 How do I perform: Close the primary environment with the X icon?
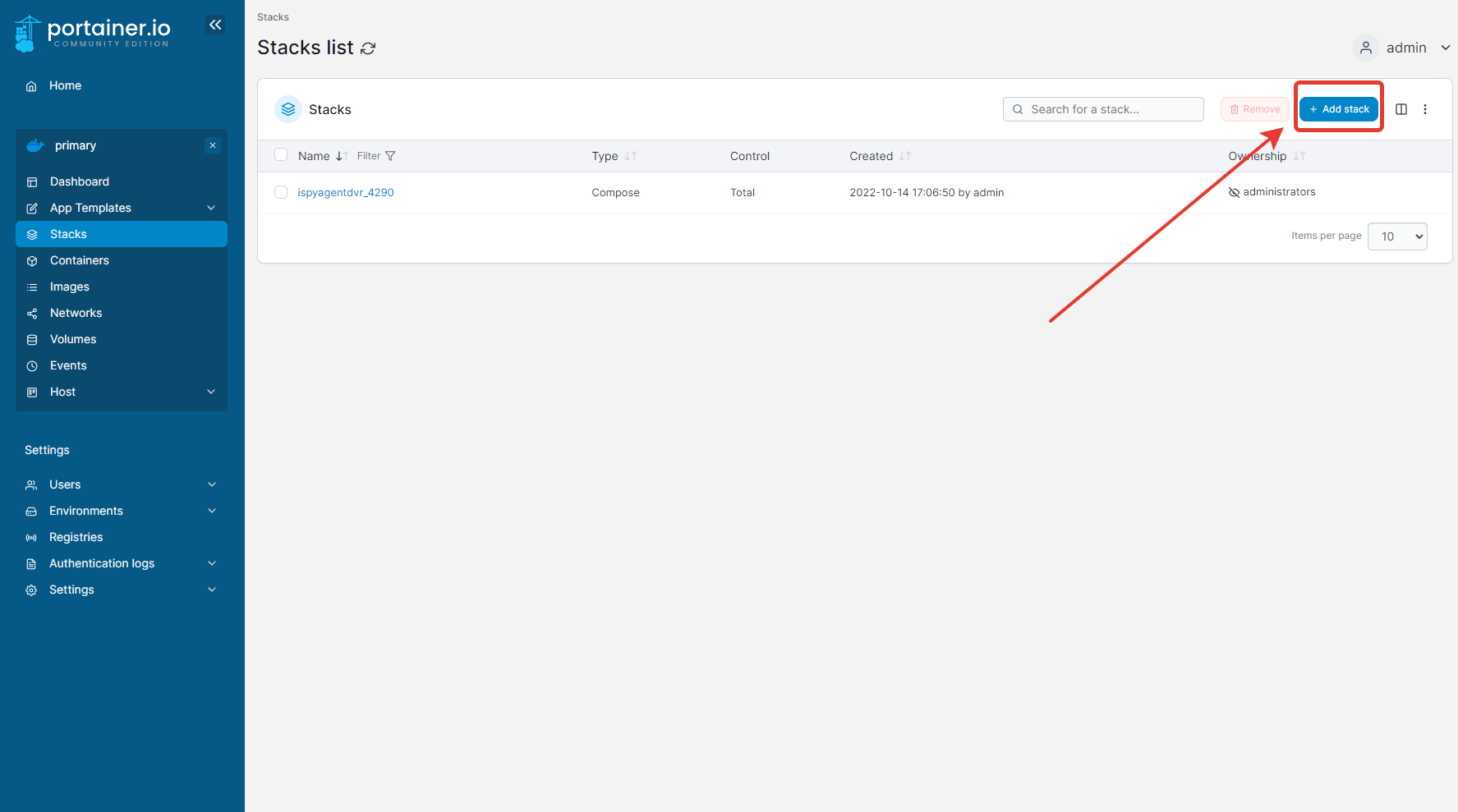(213, 145)
